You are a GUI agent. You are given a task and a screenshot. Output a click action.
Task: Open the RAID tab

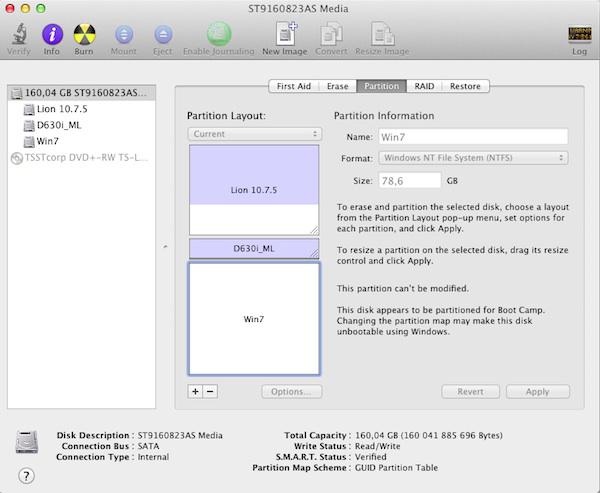(424, 86)
